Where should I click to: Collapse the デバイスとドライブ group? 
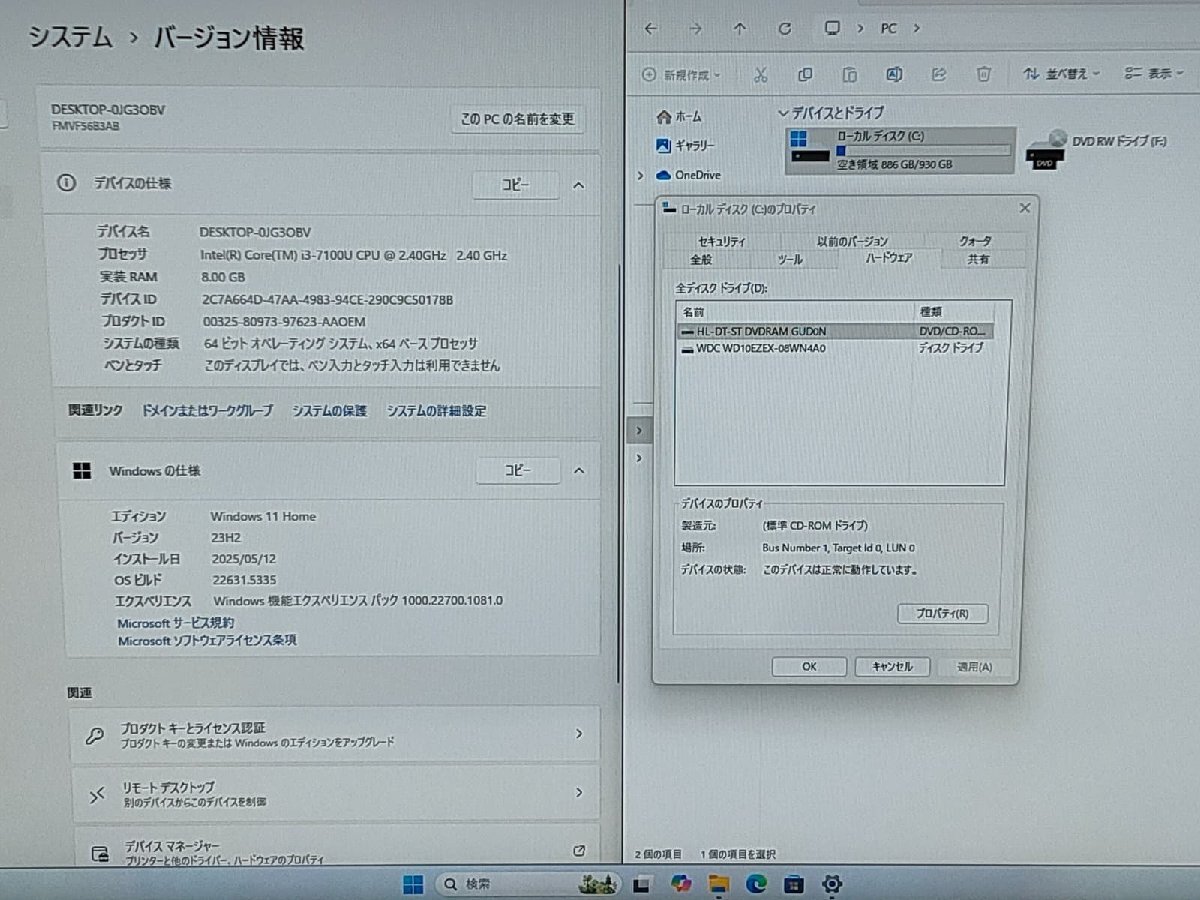(x=783, y=113)
